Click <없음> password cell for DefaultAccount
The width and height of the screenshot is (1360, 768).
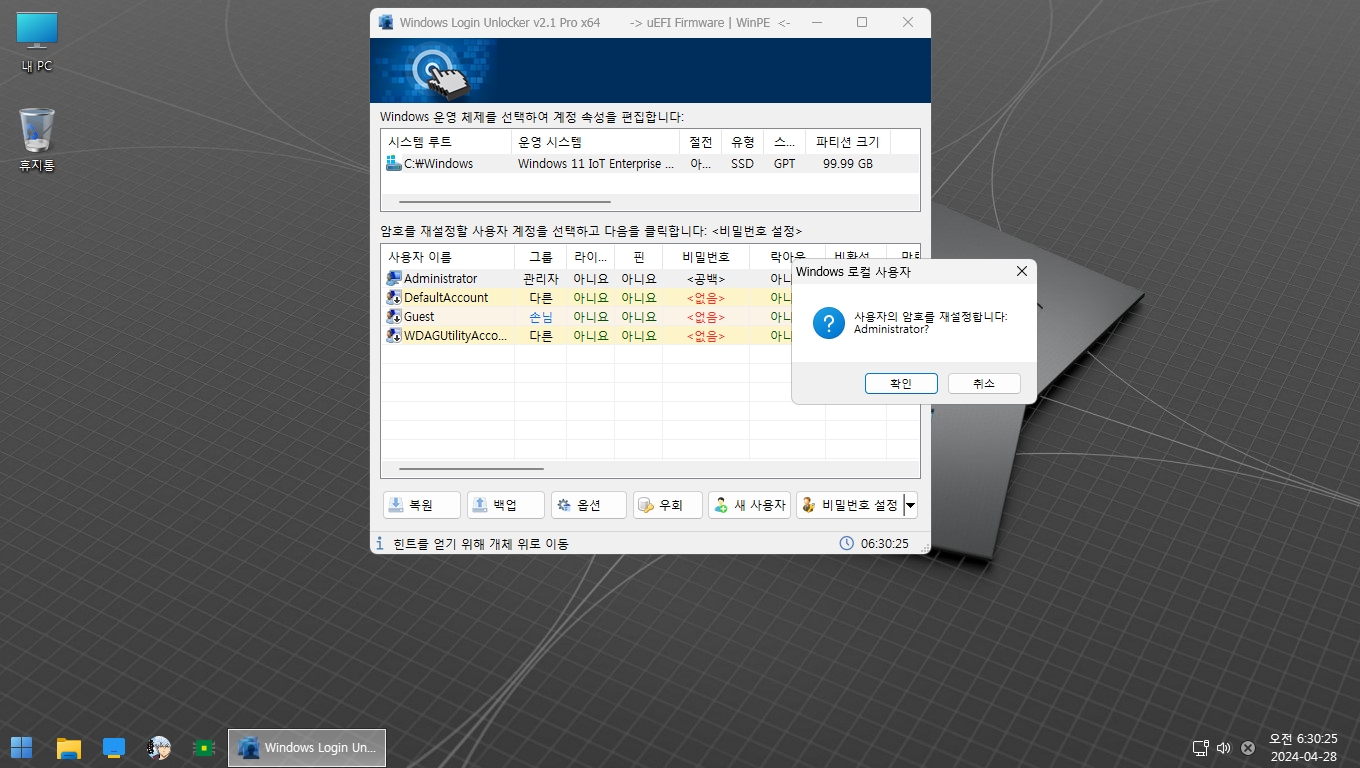[706, 298]
